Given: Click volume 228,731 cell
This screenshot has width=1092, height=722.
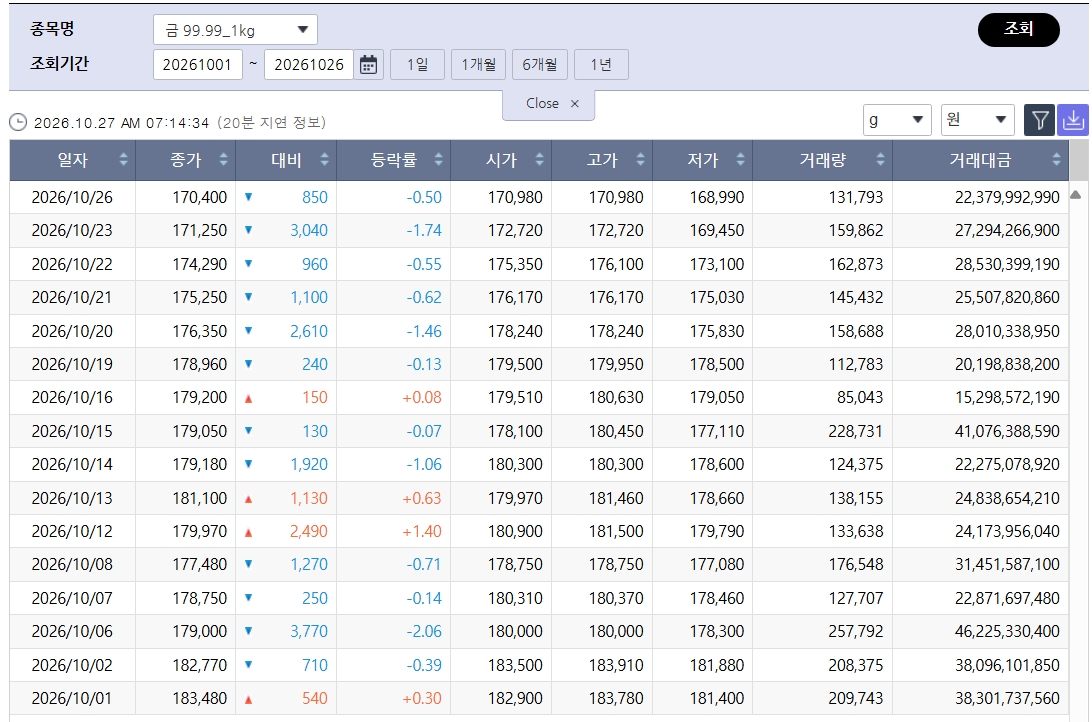Looking at the screenshot, I should tap(822, 431).
